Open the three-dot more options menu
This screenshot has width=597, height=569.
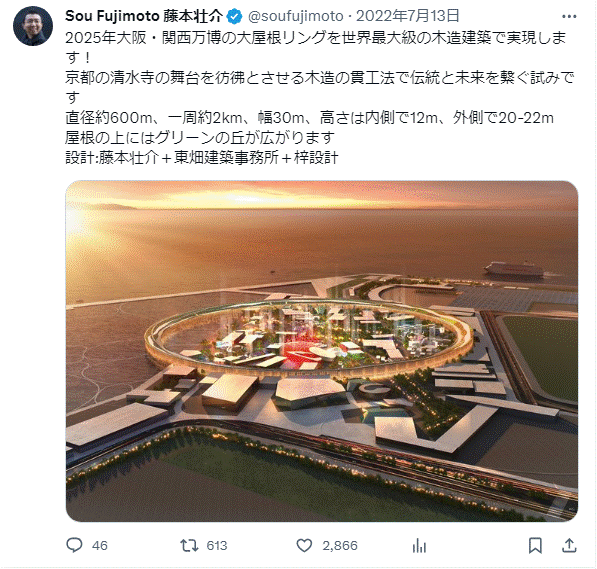tap(569, 16)
